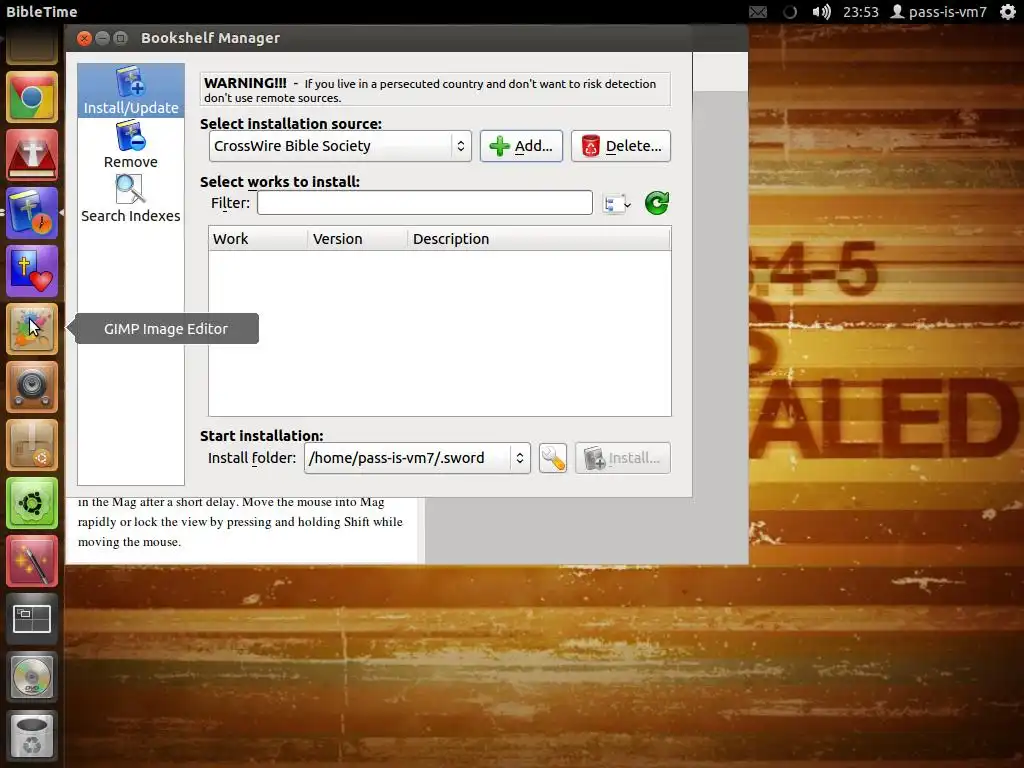Open the Install/Update page

[131, 91]
